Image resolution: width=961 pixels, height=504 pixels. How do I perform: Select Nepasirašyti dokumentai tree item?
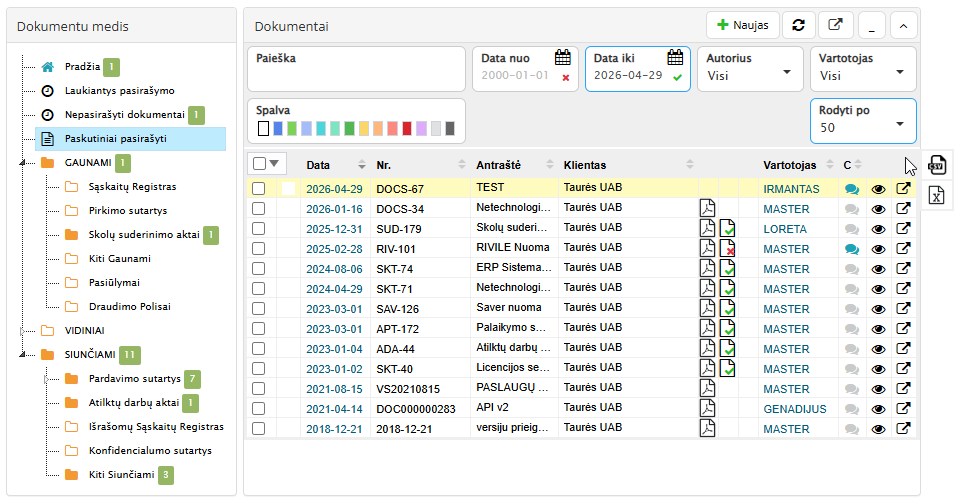pos(124,115)
